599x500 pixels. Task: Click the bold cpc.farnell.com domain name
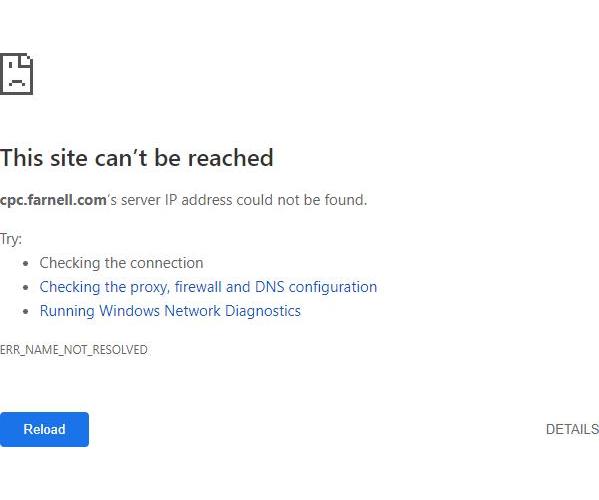(x=53, y=200)
